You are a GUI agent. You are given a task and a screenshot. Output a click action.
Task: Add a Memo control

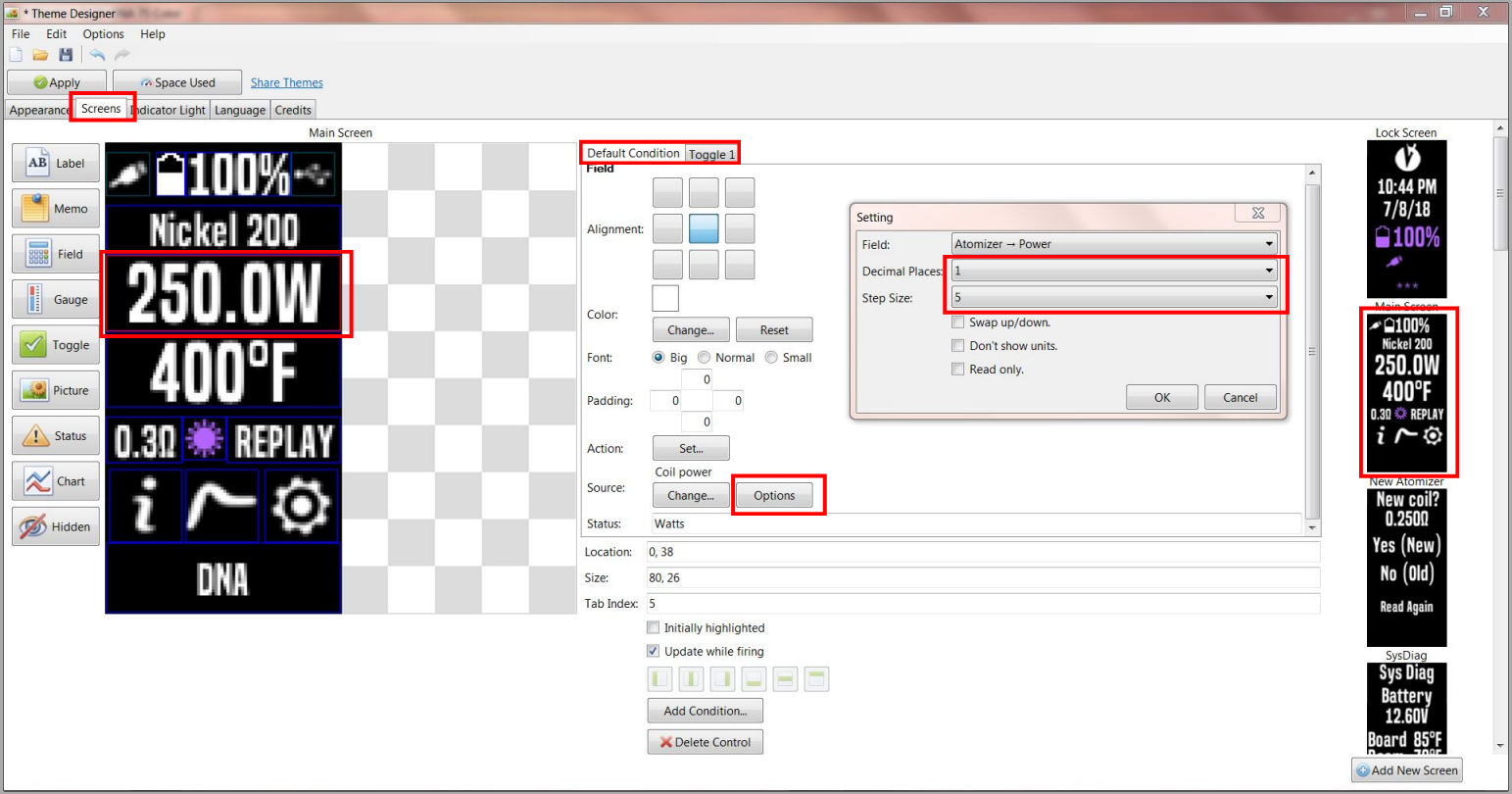pos(56,209)
